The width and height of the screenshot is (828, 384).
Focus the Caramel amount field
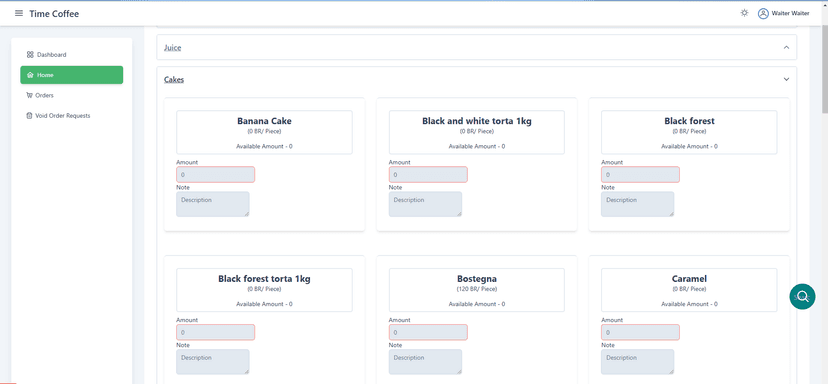[640, 332]
